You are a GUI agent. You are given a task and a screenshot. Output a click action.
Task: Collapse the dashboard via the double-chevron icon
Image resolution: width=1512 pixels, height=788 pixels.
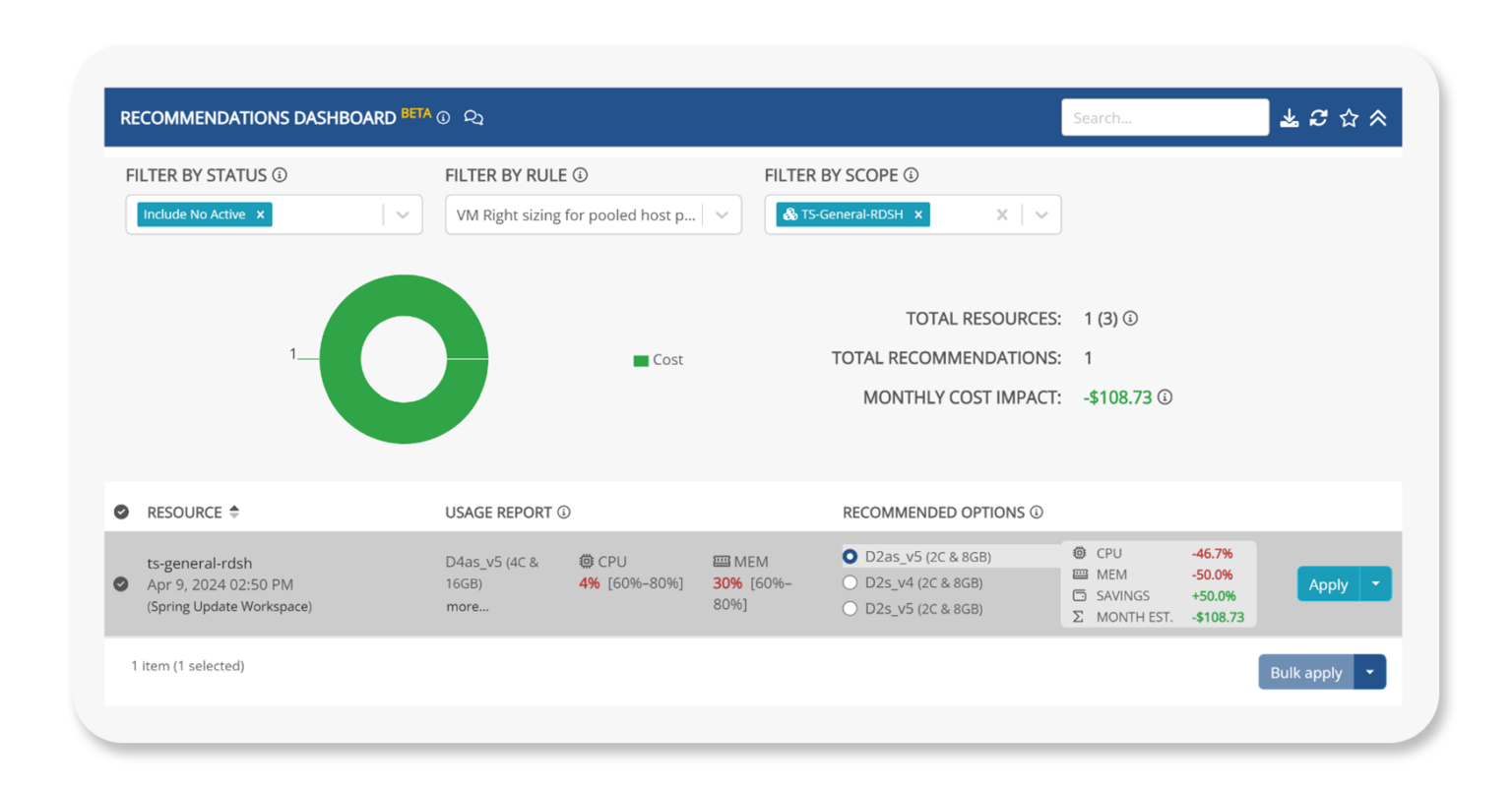[1378, 117]
